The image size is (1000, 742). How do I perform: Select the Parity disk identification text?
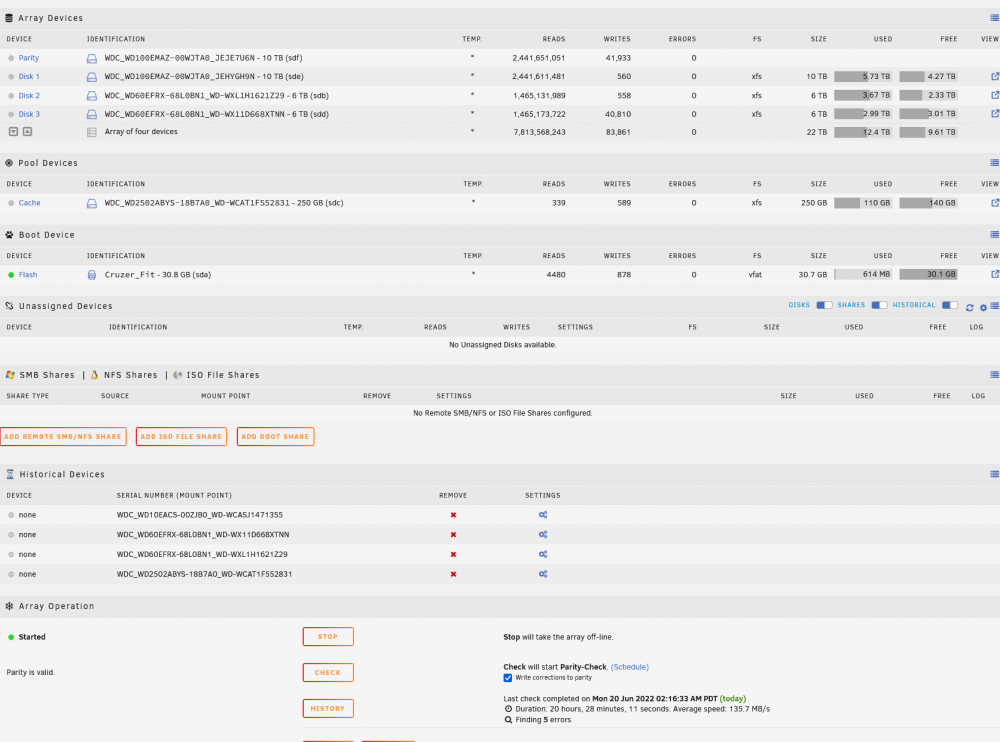203,58
